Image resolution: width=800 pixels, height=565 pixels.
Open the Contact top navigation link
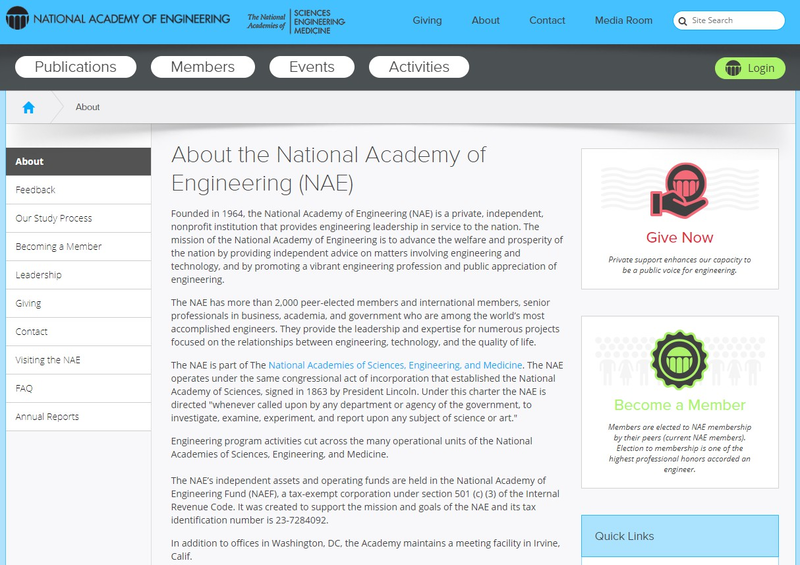547,20
